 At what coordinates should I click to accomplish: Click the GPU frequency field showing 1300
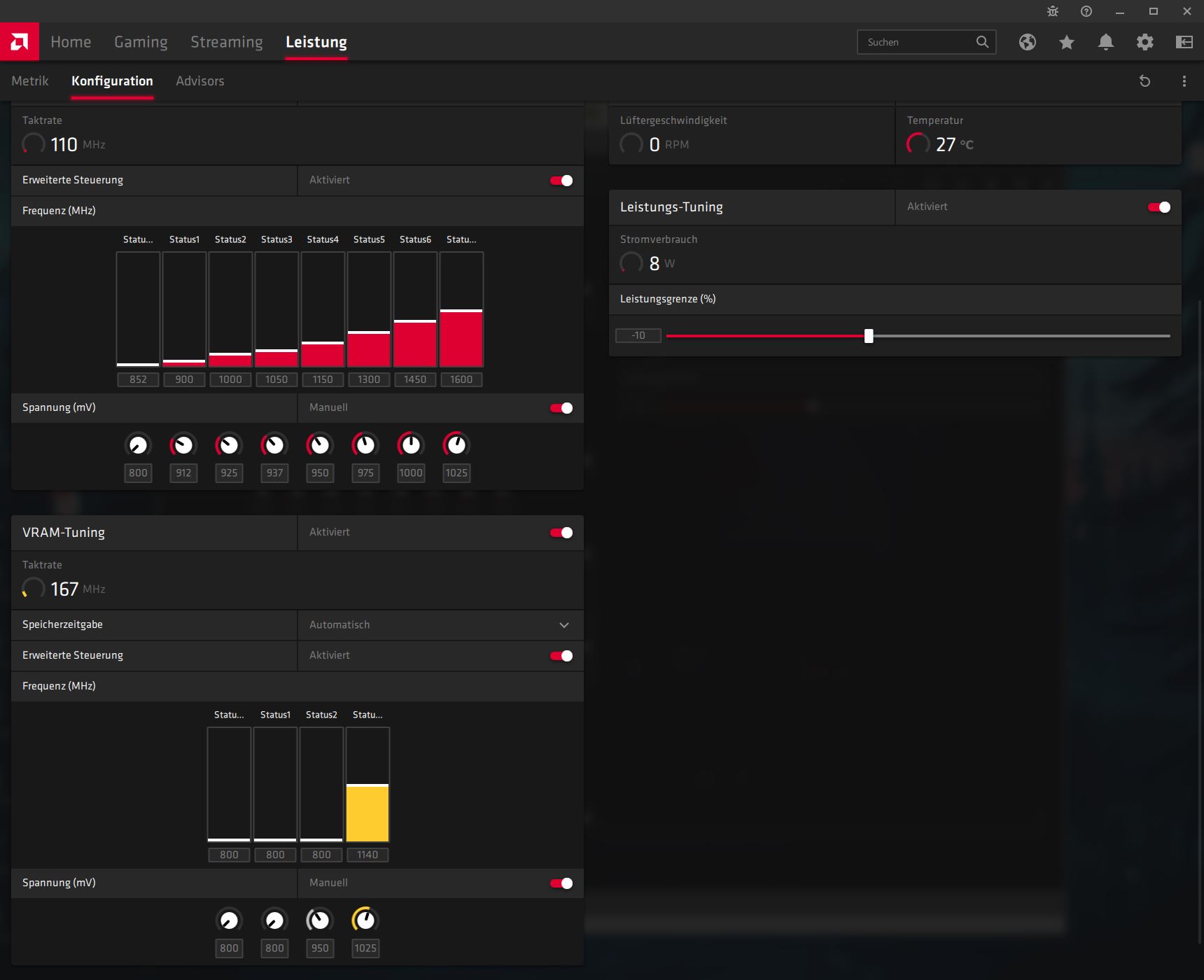(369, 379)
